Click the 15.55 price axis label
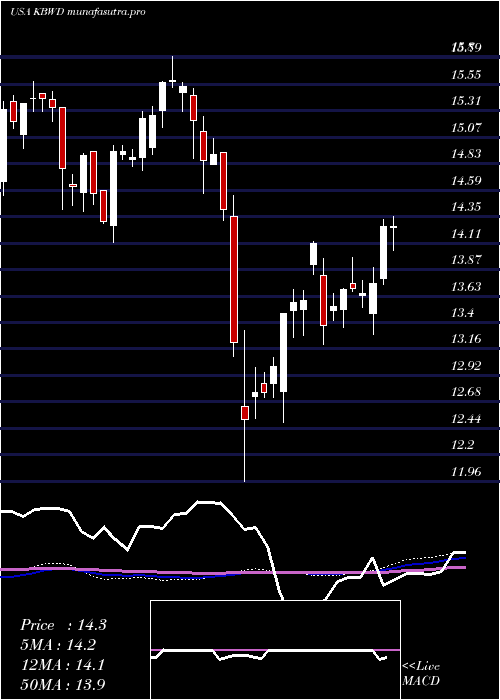The height and width of the screenshot is (700, 500). (466, 74)
